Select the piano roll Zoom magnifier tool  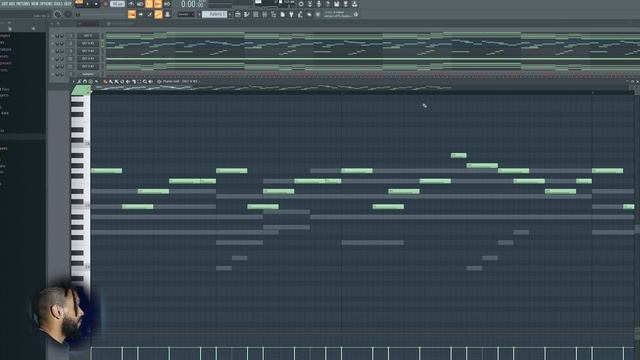(x=145, y=82)
